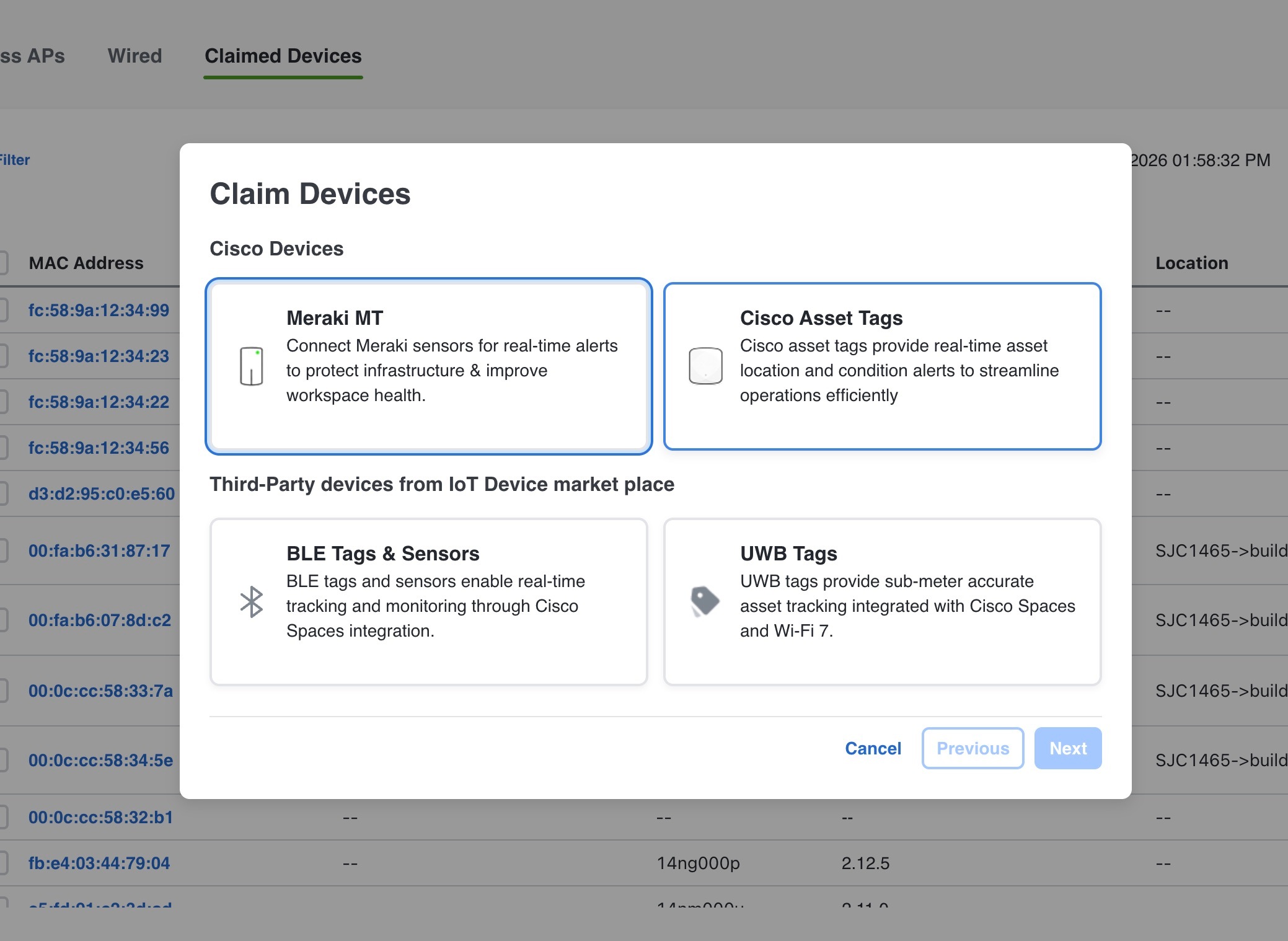Click the Bluetooth icon for BLE Tags
This screenshot has width=1288, height=941.
pos(251,602)
